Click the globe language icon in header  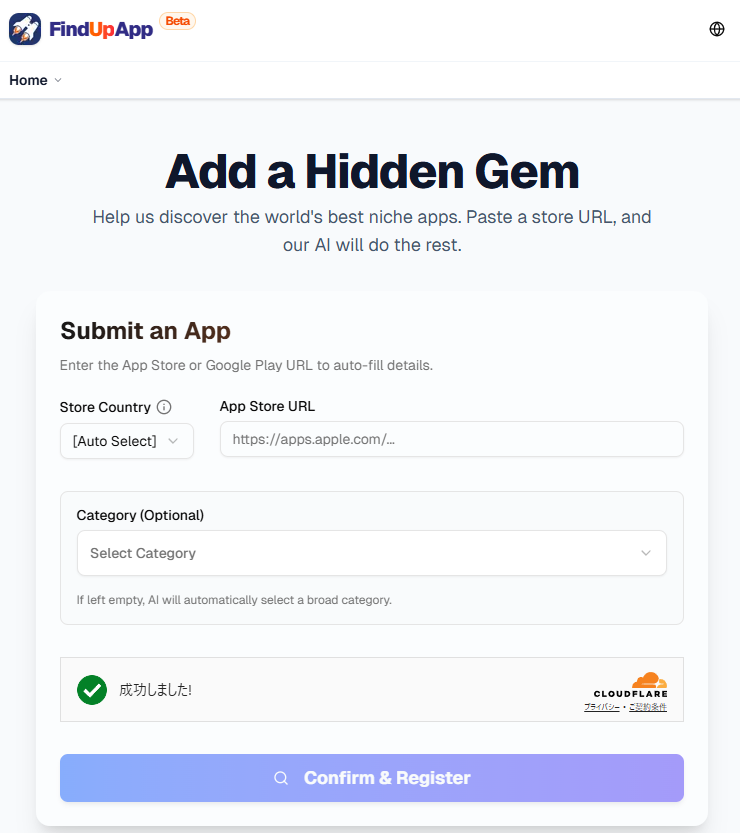point(717,29)
